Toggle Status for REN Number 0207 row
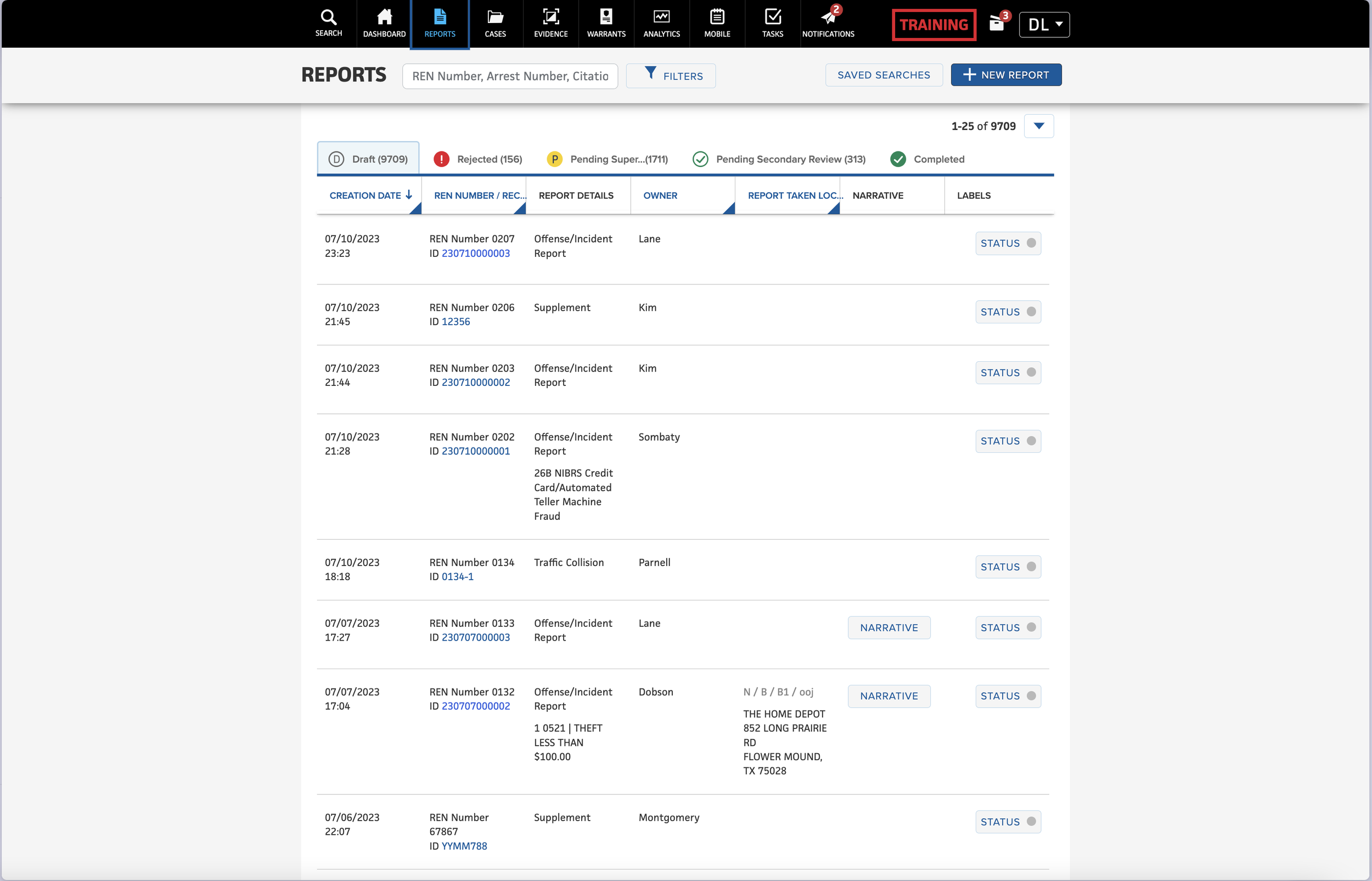 (x=1008, y=243)
